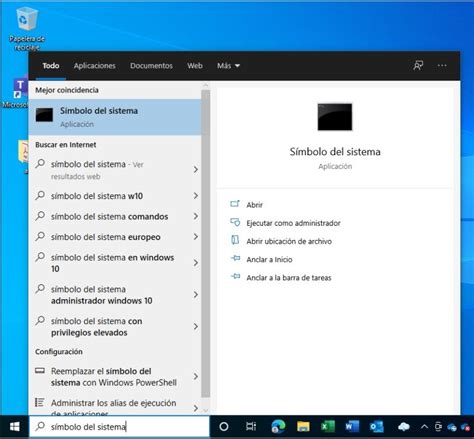
Task: Expand arrow for 'símbolo del sistema comandos'
Action: (196, 216)
